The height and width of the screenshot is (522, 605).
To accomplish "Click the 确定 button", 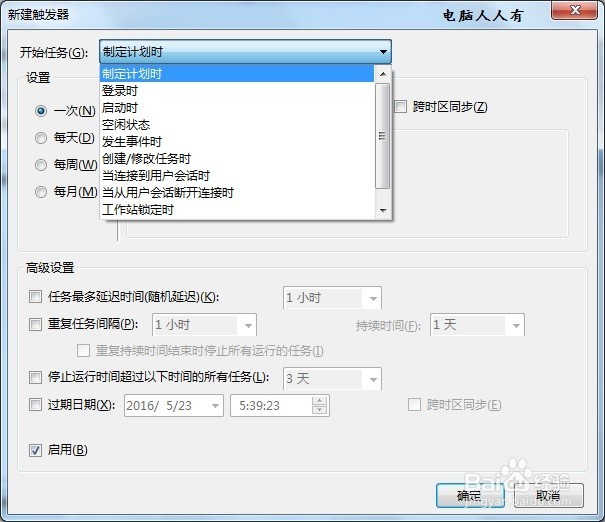I will 470,495.
